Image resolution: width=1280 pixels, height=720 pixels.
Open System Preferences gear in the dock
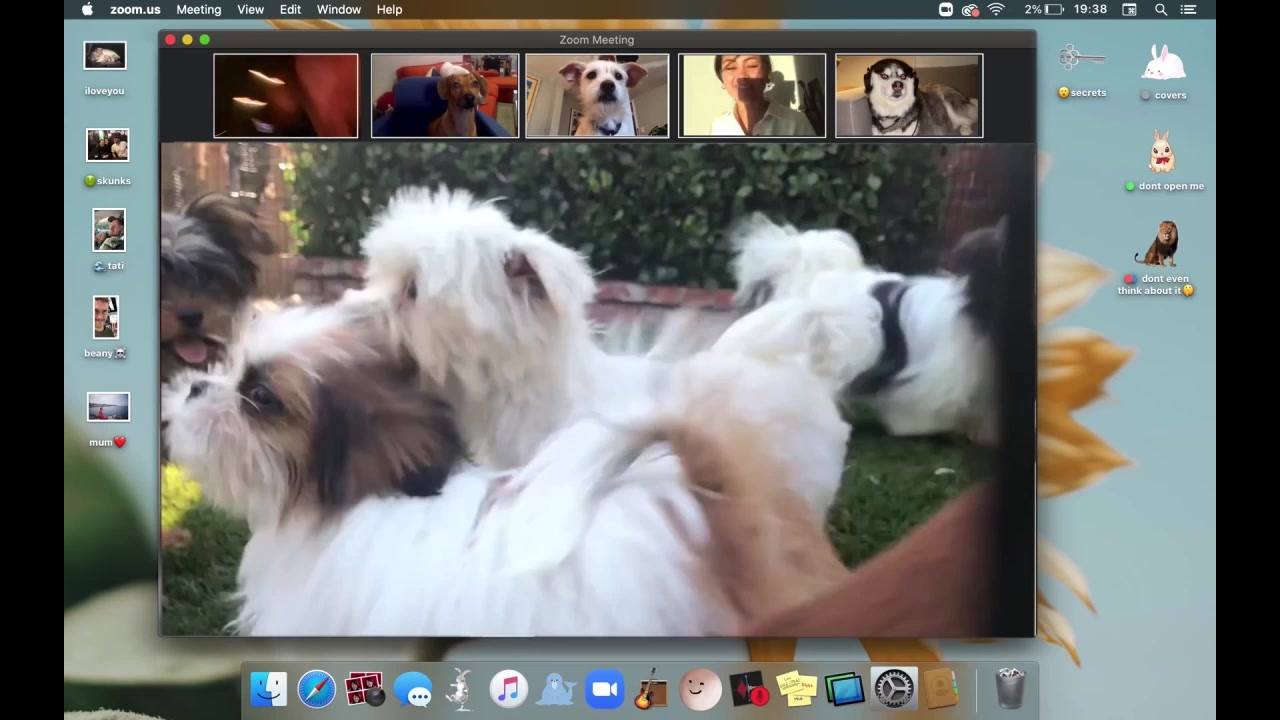[x=893, y=690]
